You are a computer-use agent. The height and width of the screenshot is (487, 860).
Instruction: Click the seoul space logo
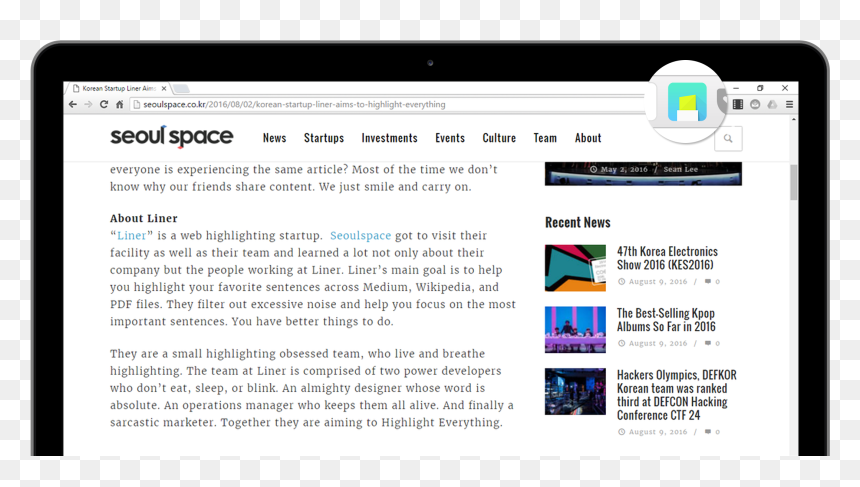[172, 137]
